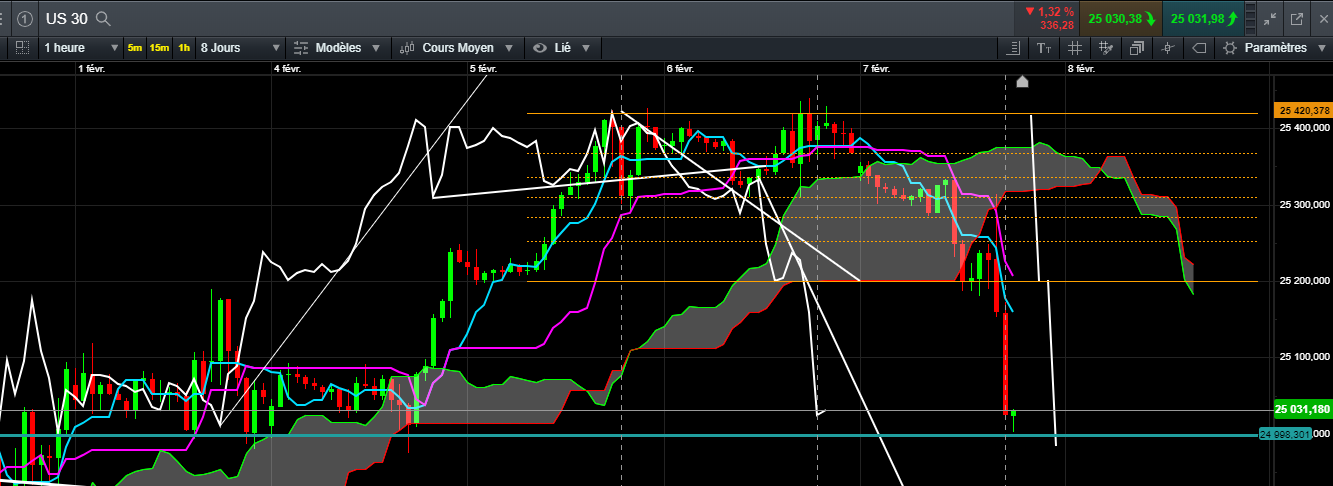Viewport: 1333px width, 486px height.
Task: Open the Modèles templates menu
Action: 337,48
